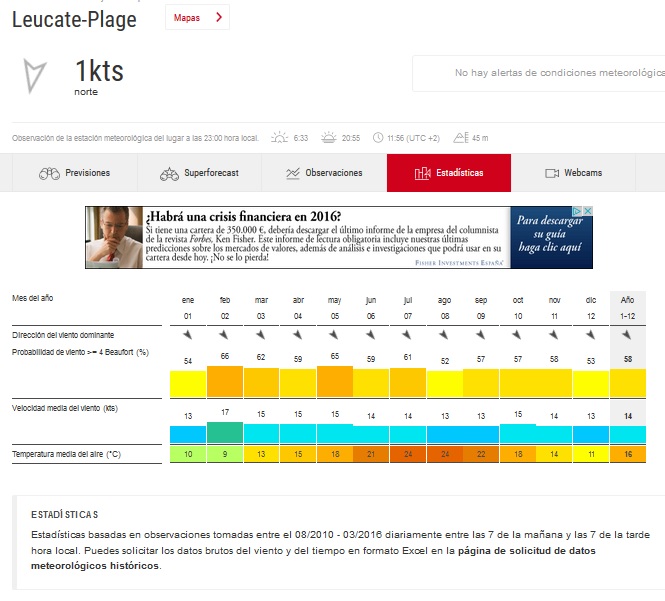
Task: Click the February average wind speed 17
Action: [225, 412]
